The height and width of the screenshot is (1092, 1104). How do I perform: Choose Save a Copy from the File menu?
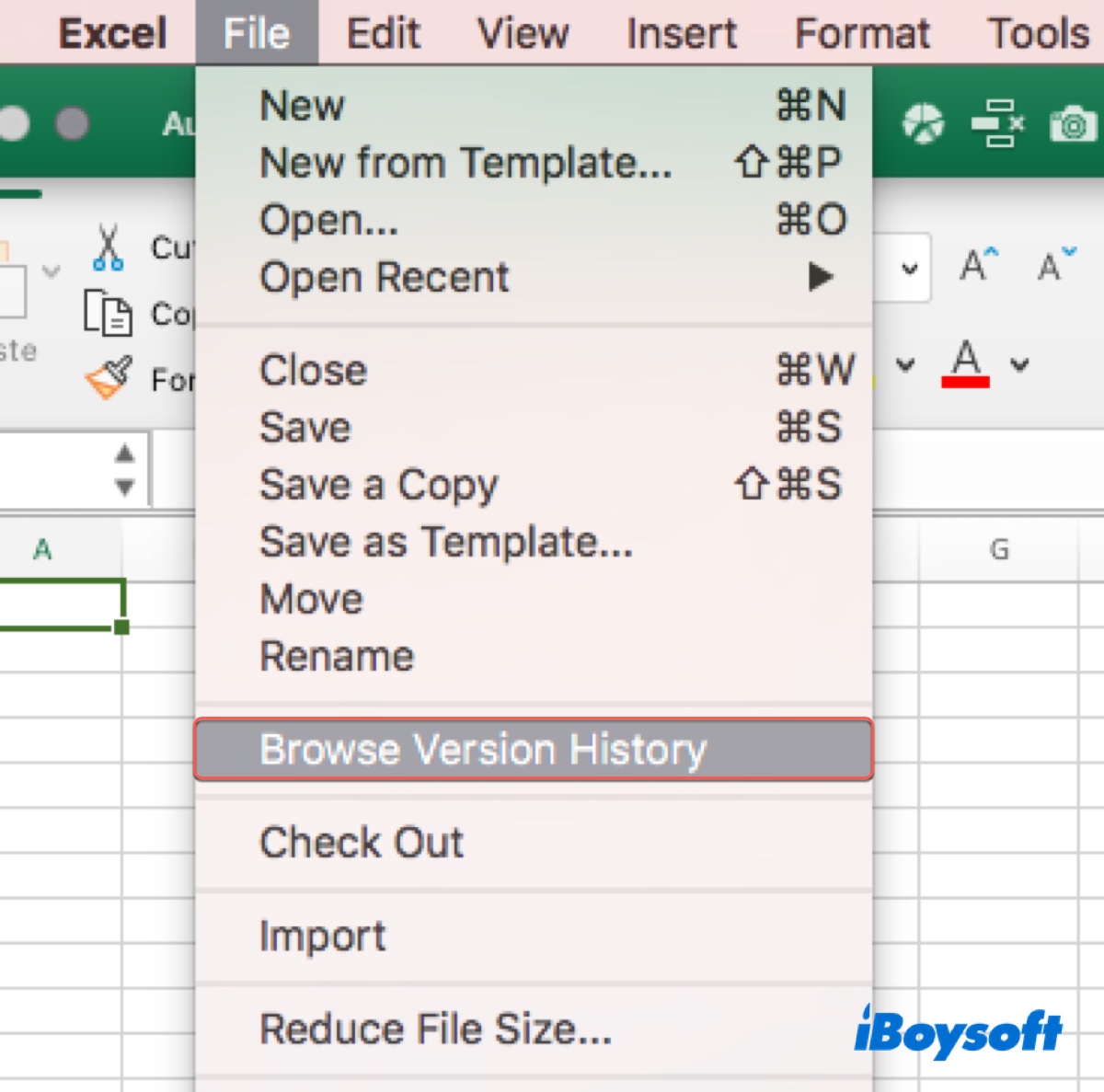pos(379,485)
